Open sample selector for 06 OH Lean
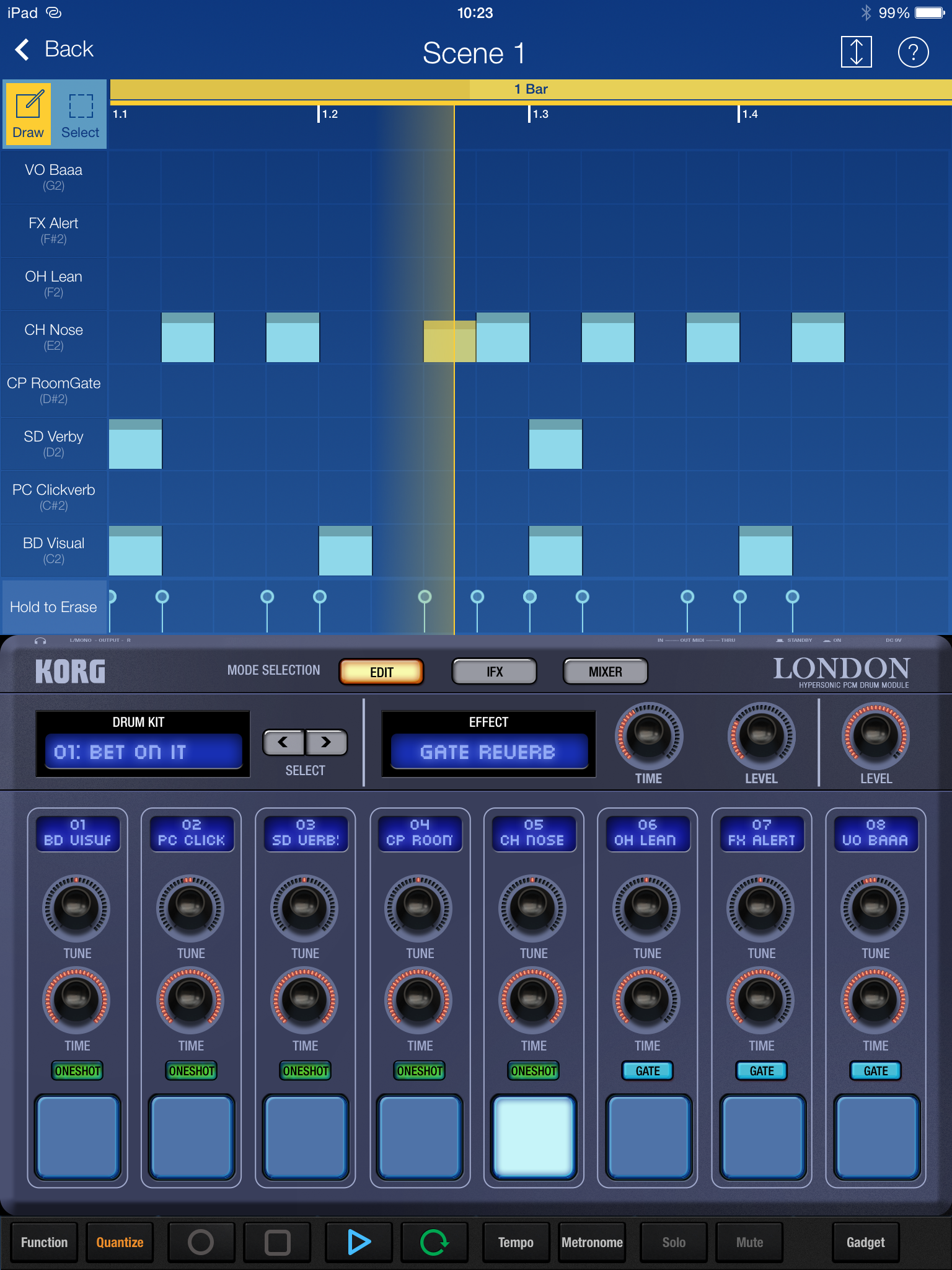This screenshot has height=1270, width=952. 648,833
